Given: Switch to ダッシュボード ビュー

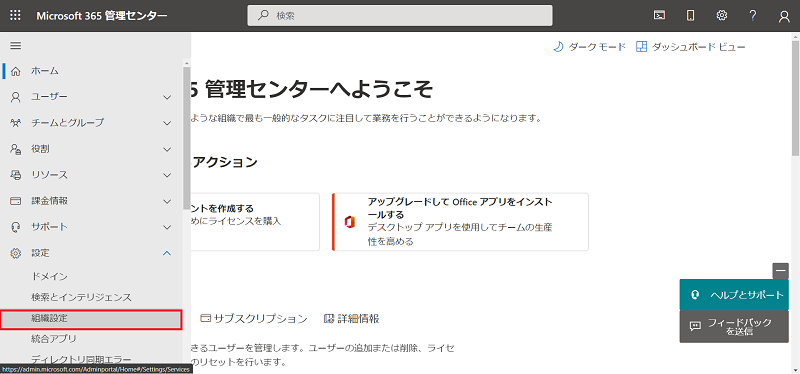Looking at the screenshot, I should [x=691, y=47].
